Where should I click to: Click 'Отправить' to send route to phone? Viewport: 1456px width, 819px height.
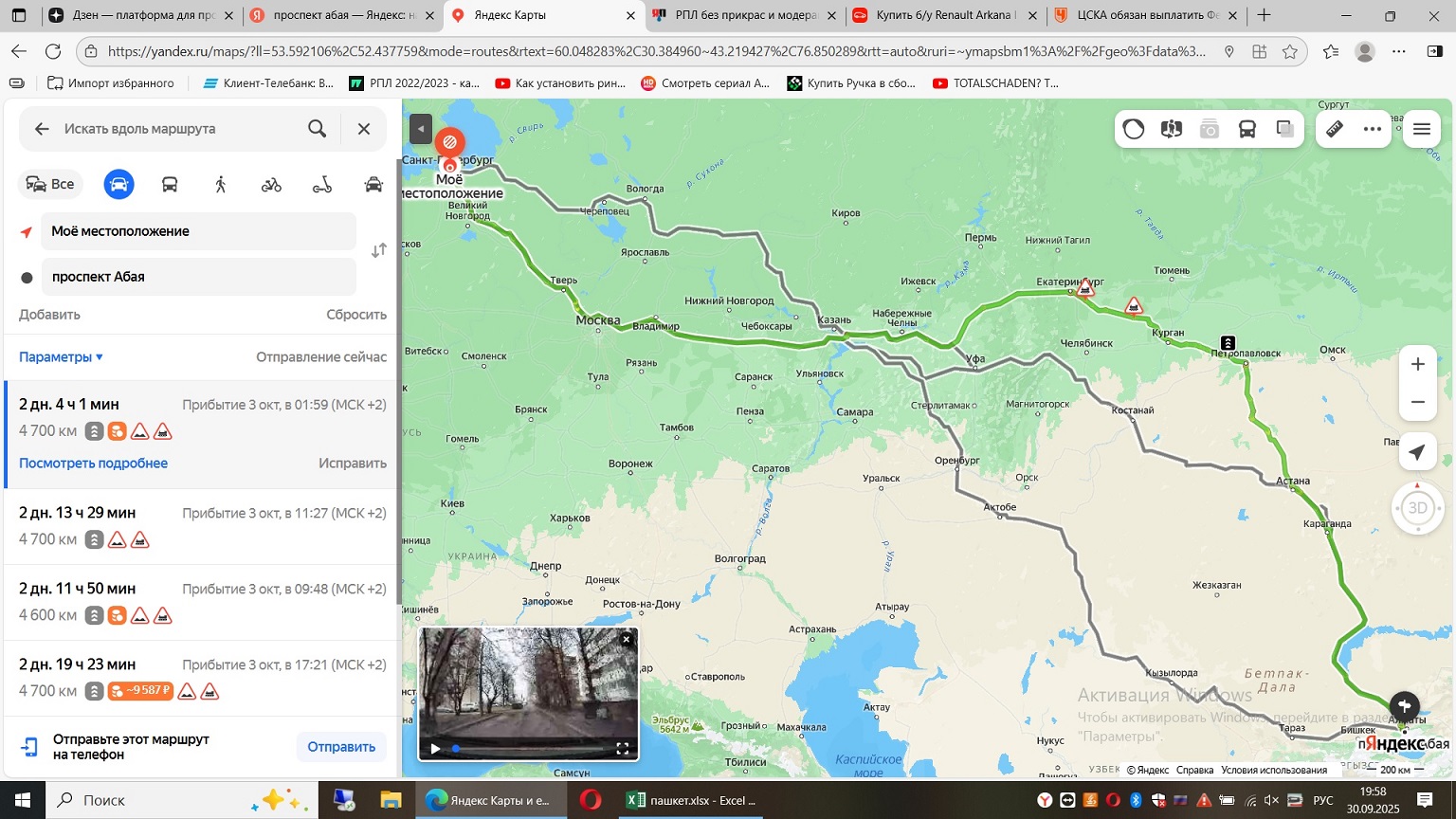341,747
